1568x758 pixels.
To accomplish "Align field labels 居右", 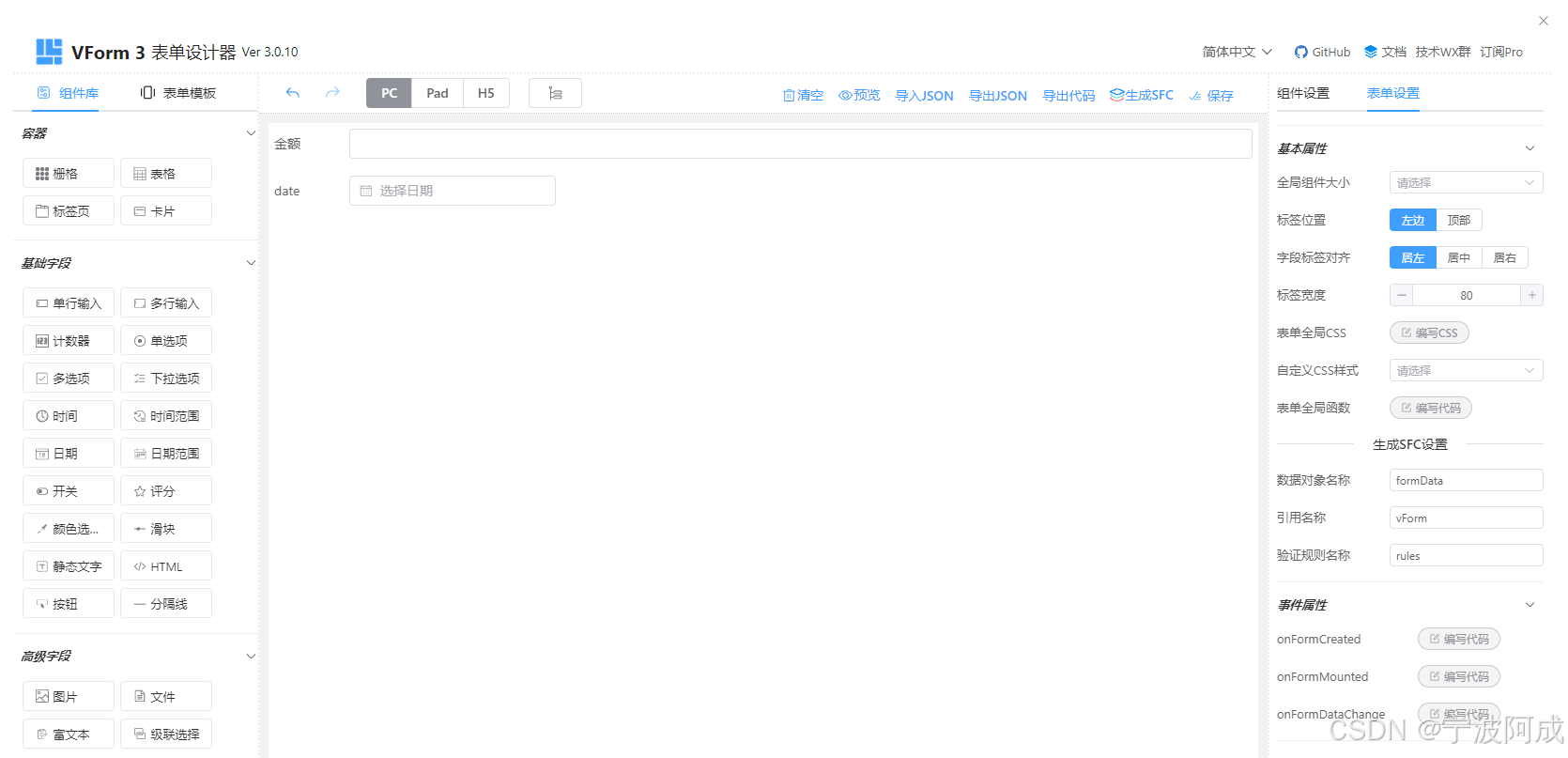I will pyautogui.click(x=1505, y=257).
